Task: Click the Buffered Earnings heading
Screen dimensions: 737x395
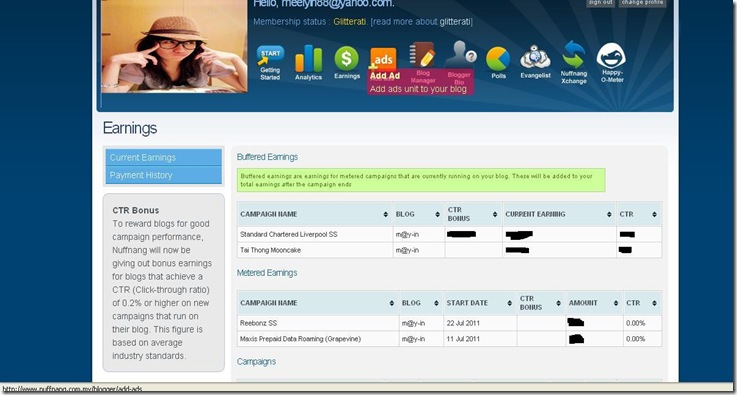Action: click(x=267, y=157)
